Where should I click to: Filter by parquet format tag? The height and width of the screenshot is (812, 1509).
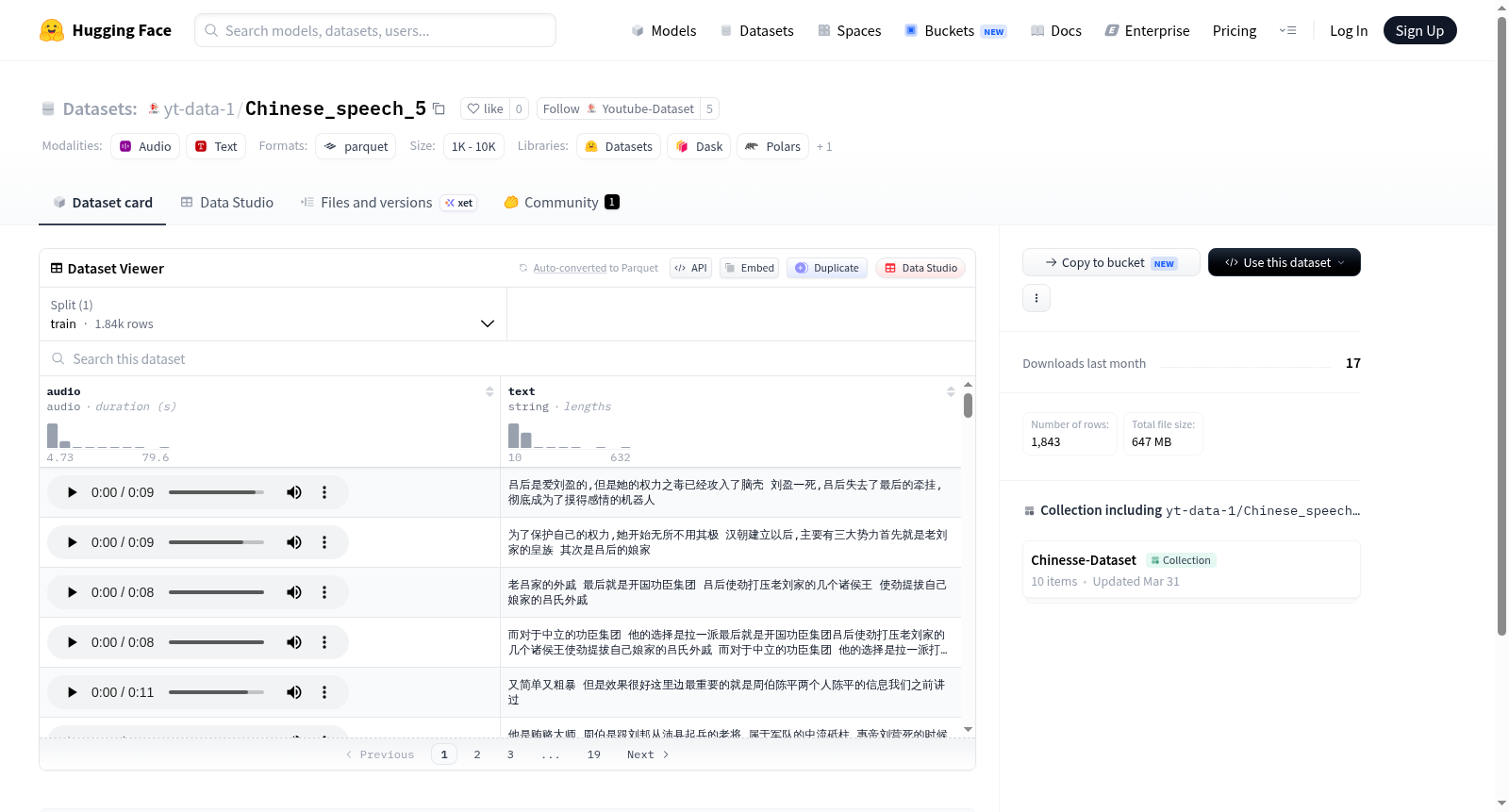356,146
